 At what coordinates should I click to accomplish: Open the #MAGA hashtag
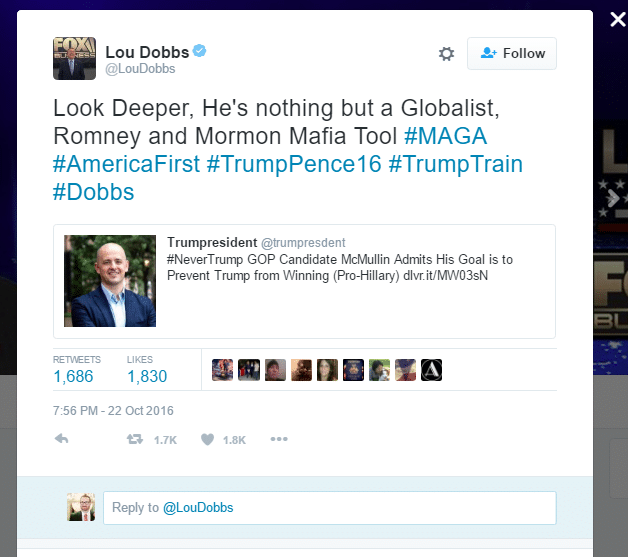click(445, 136)
